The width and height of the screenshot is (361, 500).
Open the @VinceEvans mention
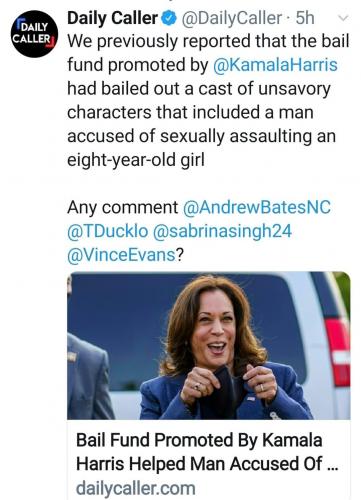coord(121,255)
